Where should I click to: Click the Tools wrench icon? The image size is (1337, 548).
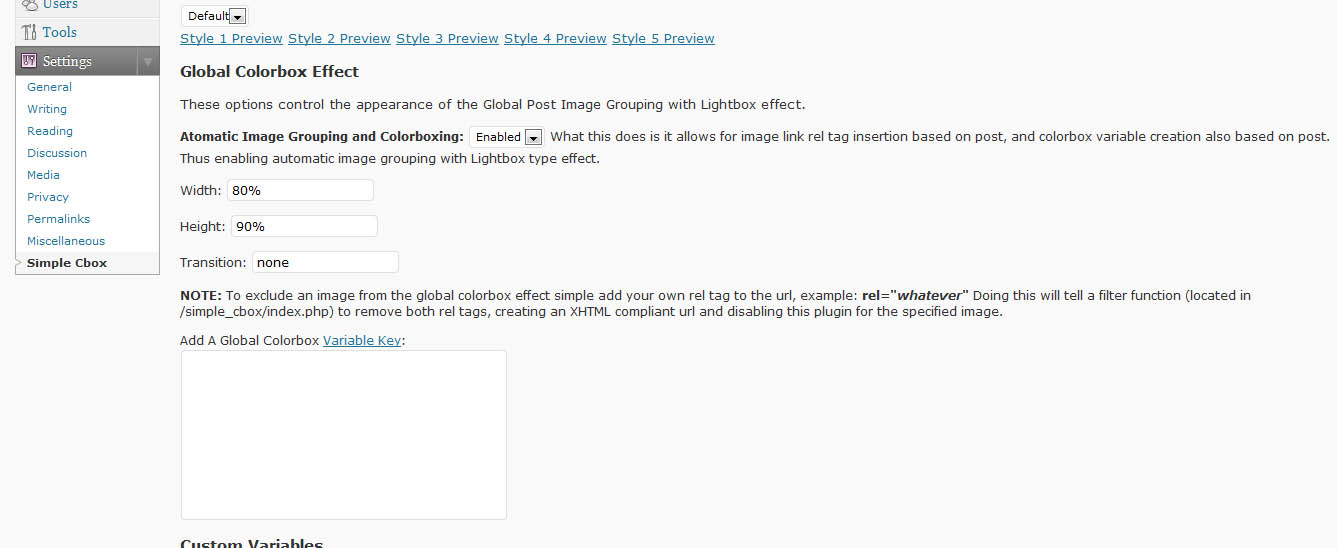coord(29,32)
